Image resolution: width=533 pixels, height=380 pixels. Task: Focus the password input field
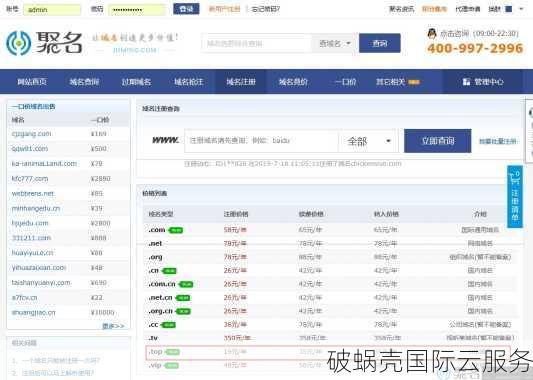coord(137,10)
